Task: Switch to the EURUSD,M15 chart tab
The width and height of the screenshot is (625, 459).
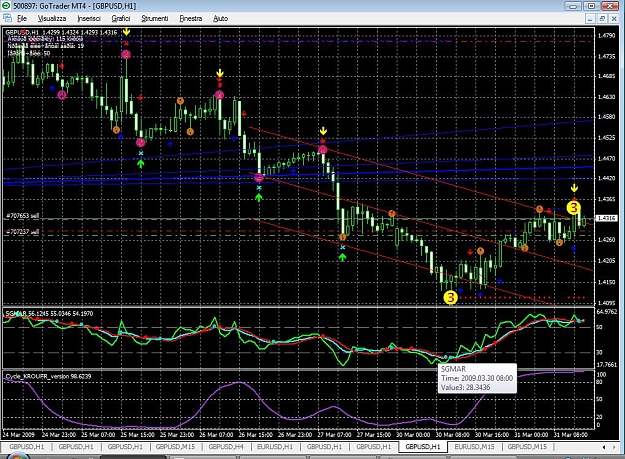Action: point(474,447)
